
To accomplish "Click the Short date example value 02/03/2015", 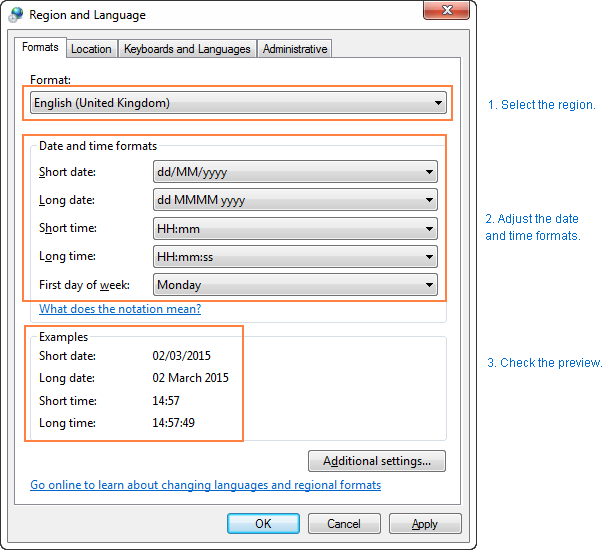I will tap(182, 356).
